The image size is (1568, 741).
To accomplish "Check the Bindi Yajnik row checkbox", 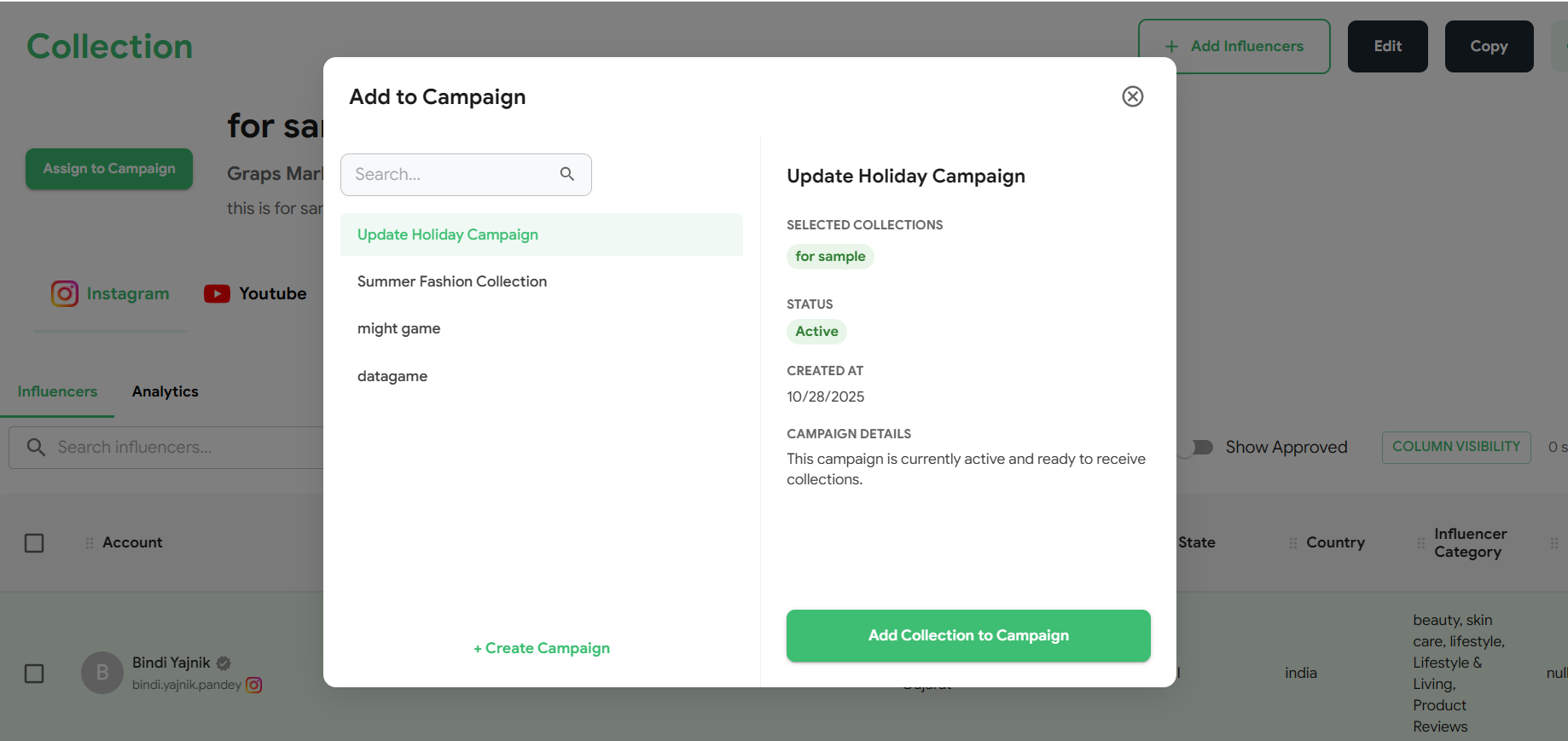I will click(x=34, y=674).
